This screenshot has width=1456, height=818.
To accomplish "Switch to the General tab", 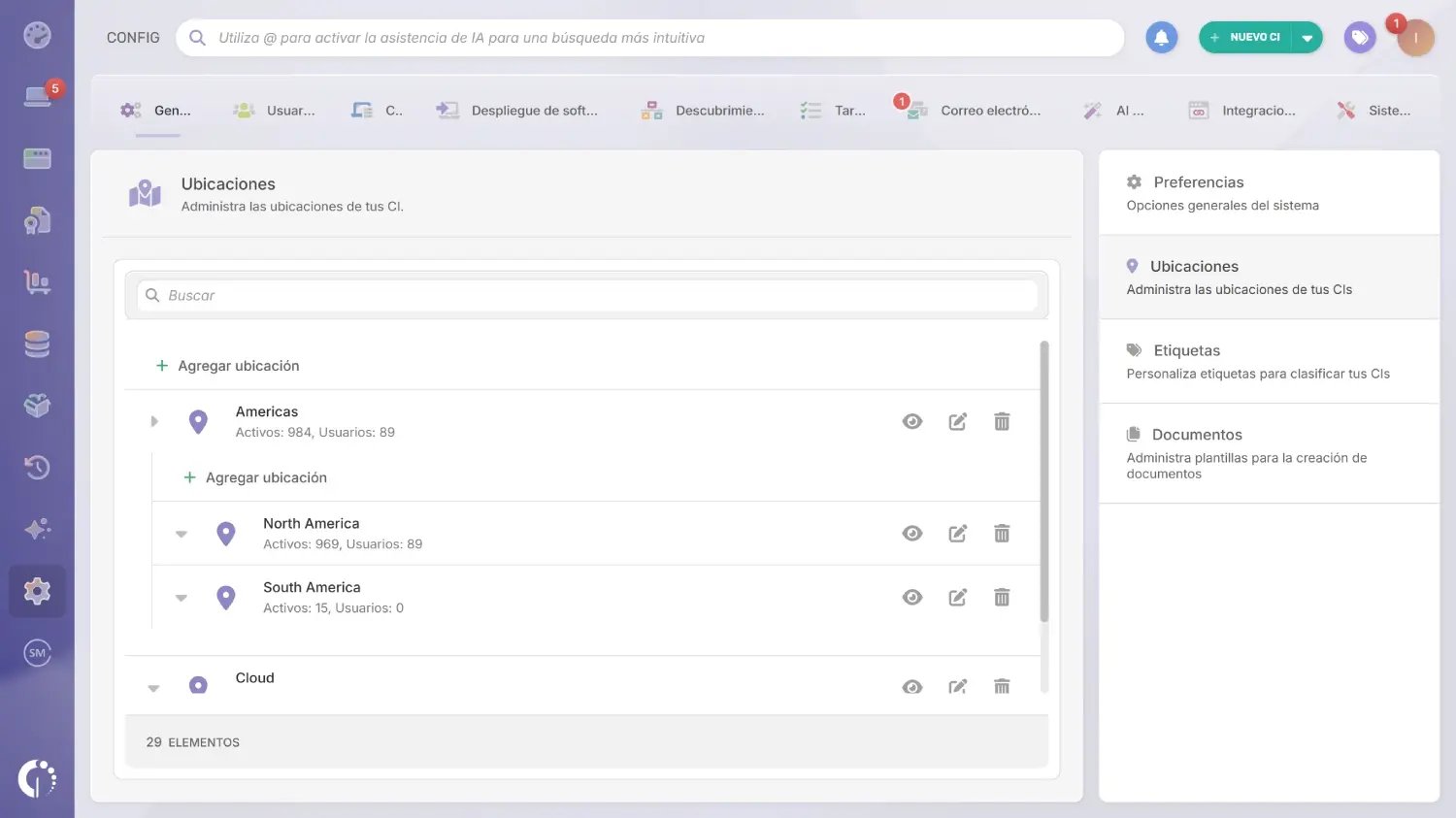I will pos(156,111).
